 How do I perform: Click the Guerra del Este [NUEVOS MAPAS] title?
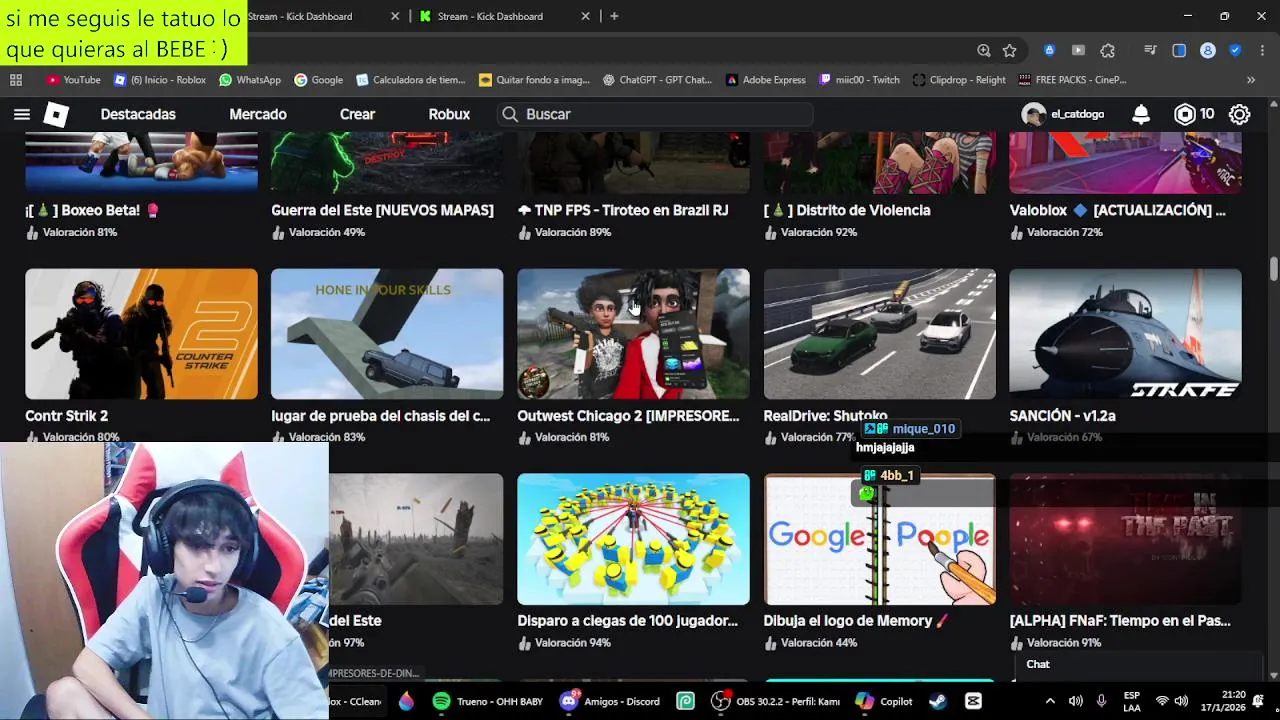tap(382, 210)
